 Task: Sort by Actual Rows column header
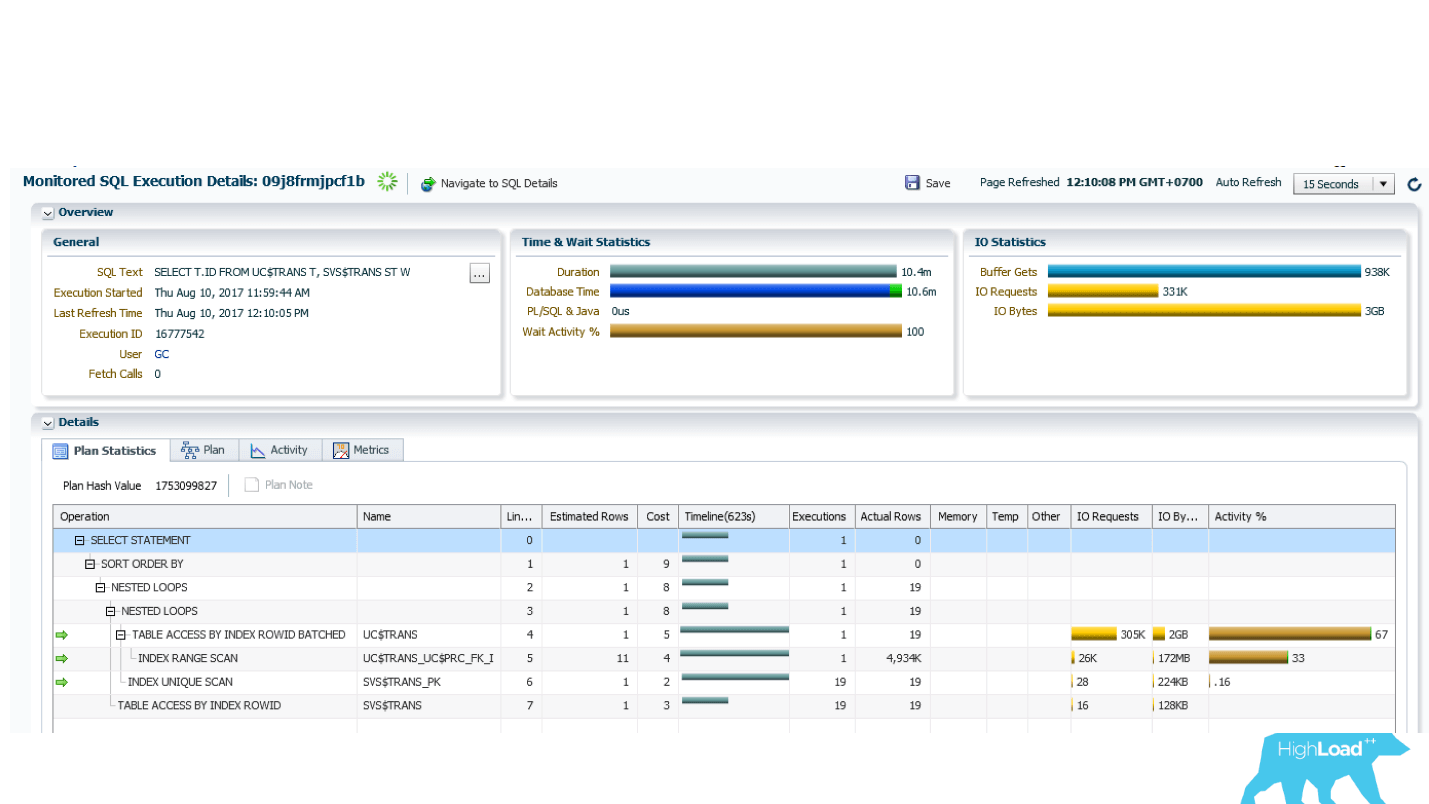click(890, 517)
